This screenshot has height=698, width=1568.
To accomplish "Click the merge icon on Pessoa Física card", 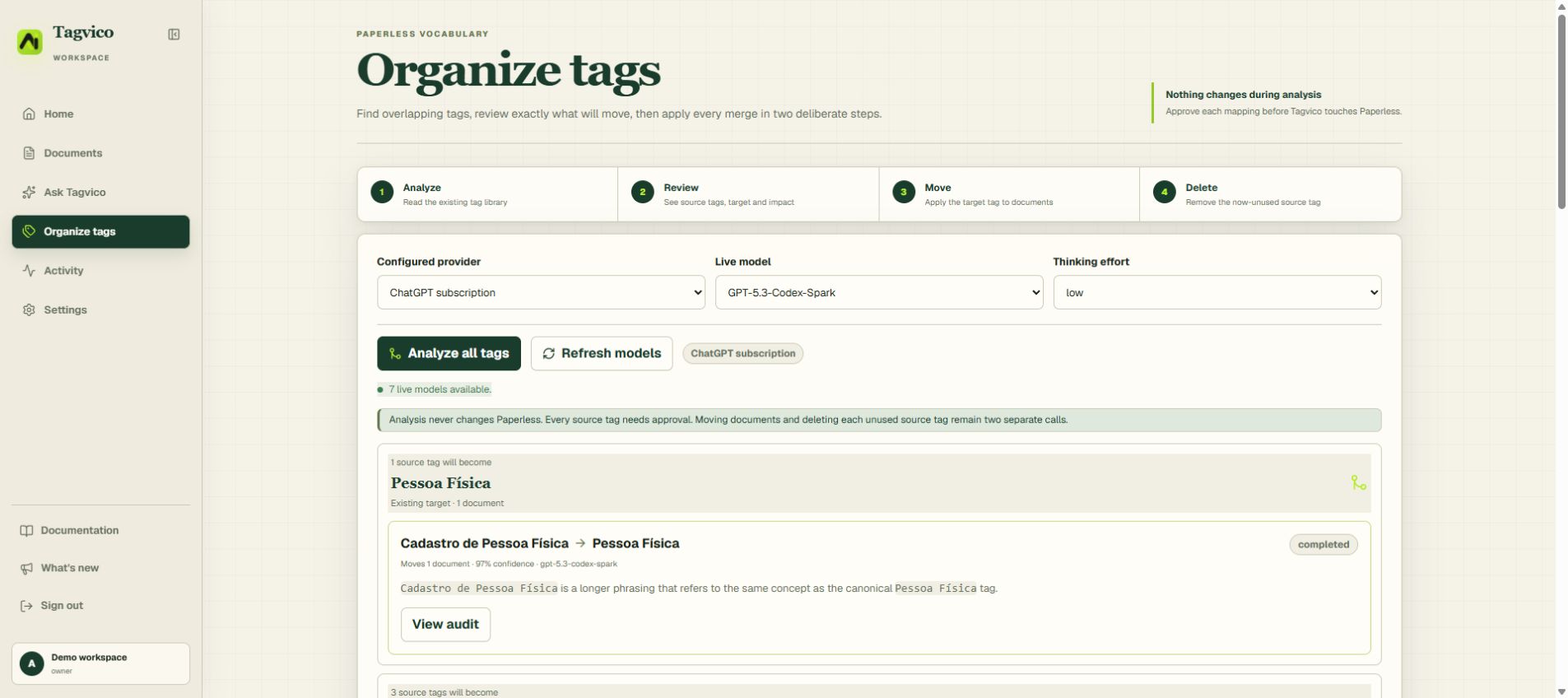I will tap(1358, 483).
